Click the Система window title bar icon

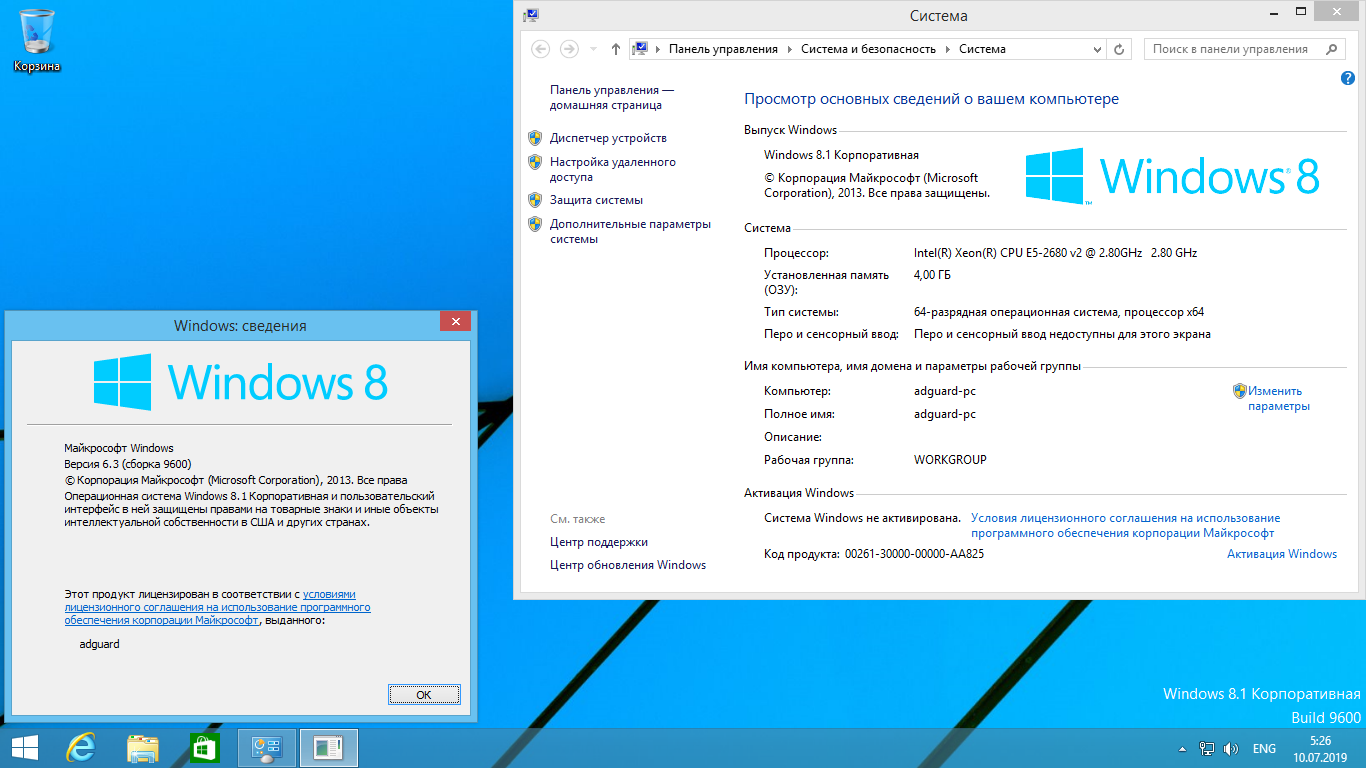coord(531,15)
